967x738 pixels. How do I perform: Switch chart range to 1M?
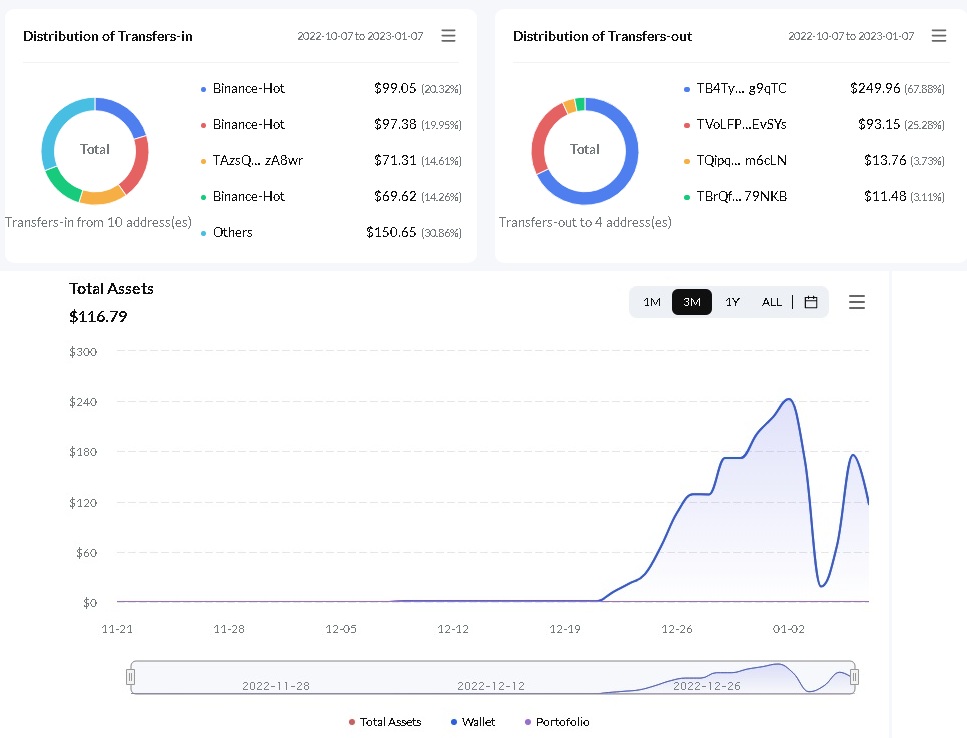(652, 302)
